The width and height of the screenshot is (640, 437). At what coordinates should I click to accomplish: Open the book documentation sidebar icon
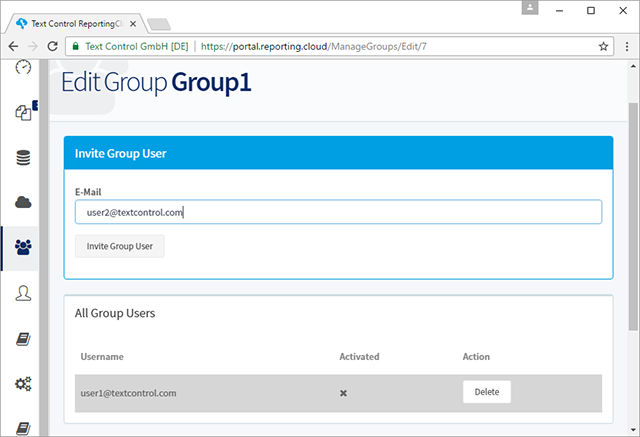click(x=23, y=339)
